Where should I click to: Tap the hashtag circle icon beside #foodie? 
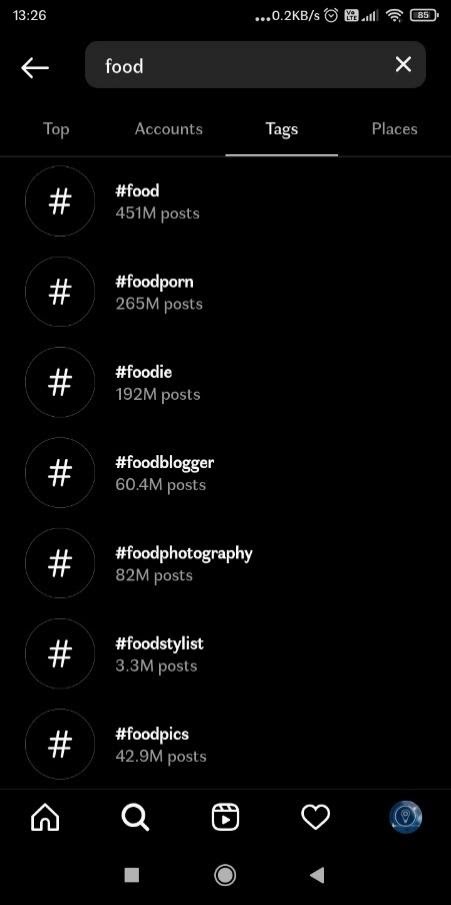tap(59, 382)
